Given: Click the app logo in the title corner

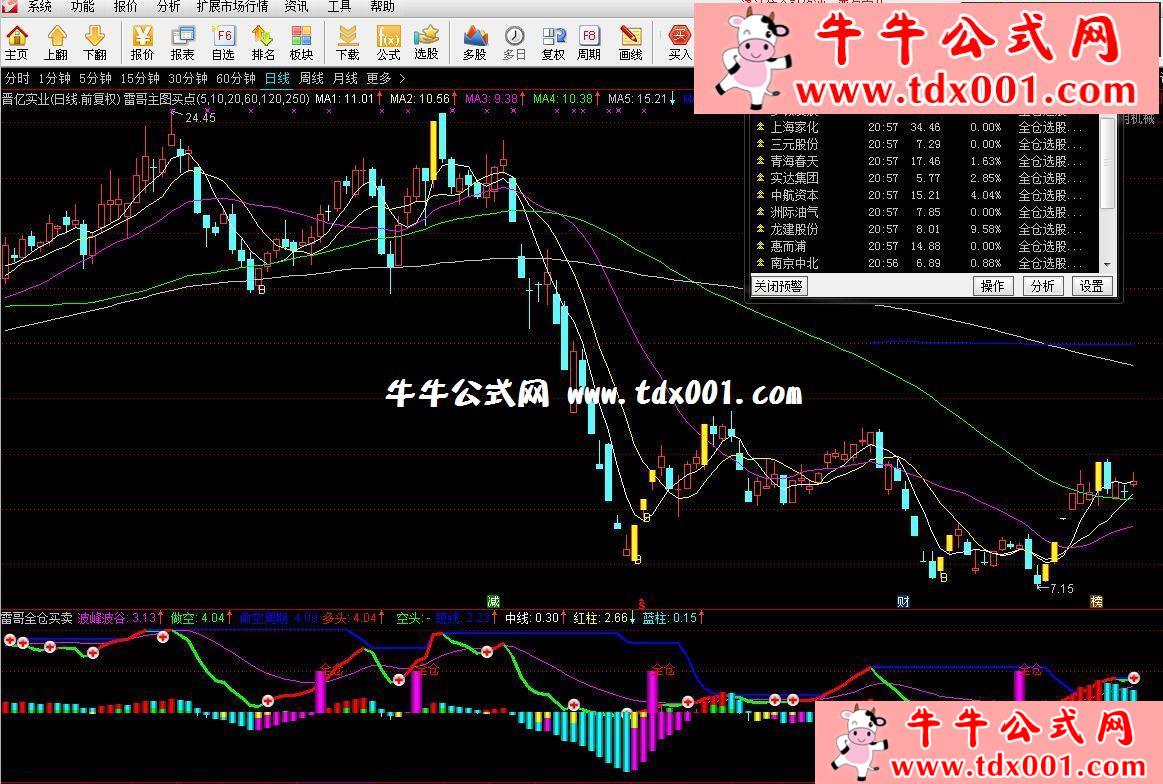Looking at the screenshot, I should pyautogui.click(x=8, y=6).
